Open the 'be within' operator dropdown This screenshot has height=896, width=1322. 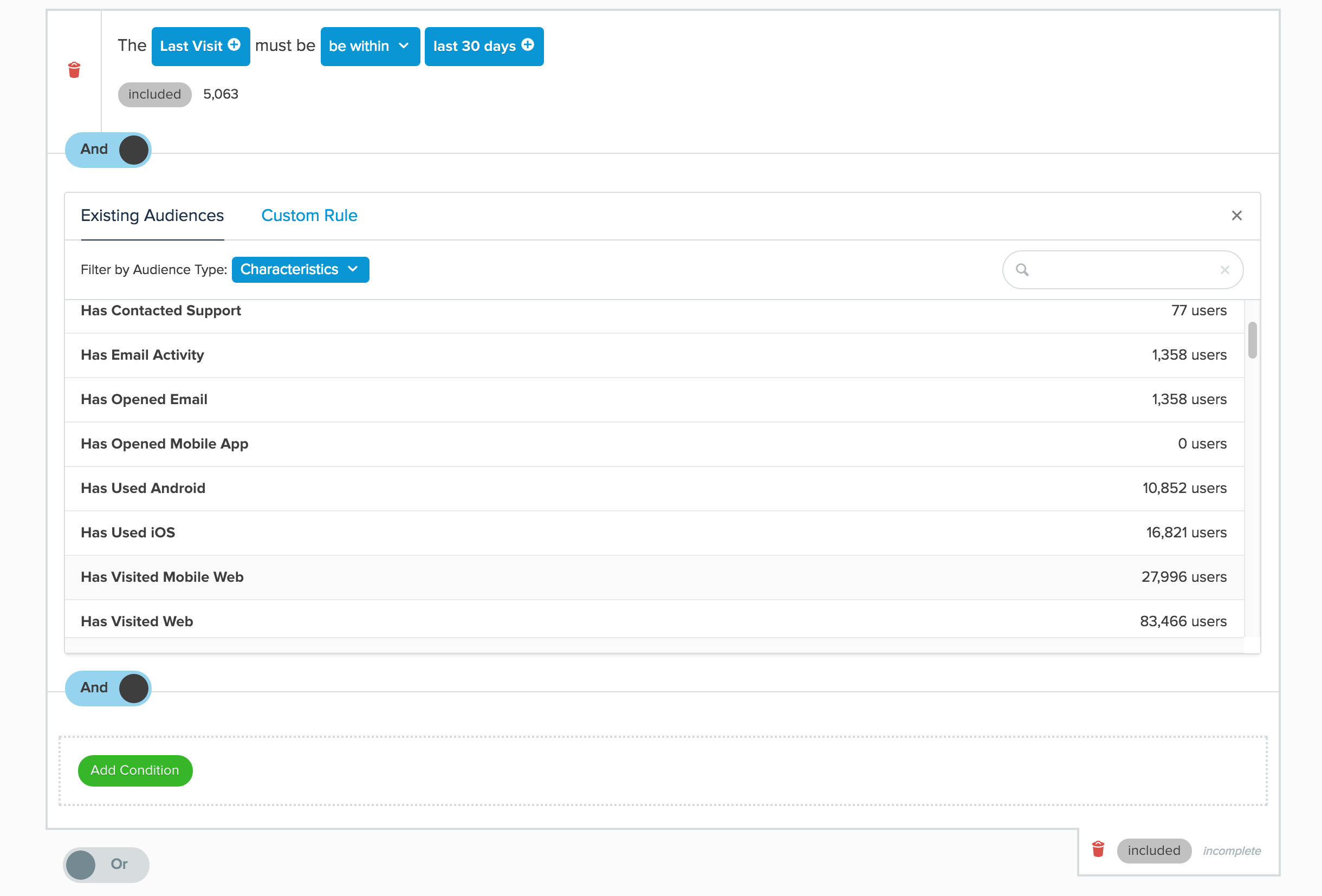point(370,47)
